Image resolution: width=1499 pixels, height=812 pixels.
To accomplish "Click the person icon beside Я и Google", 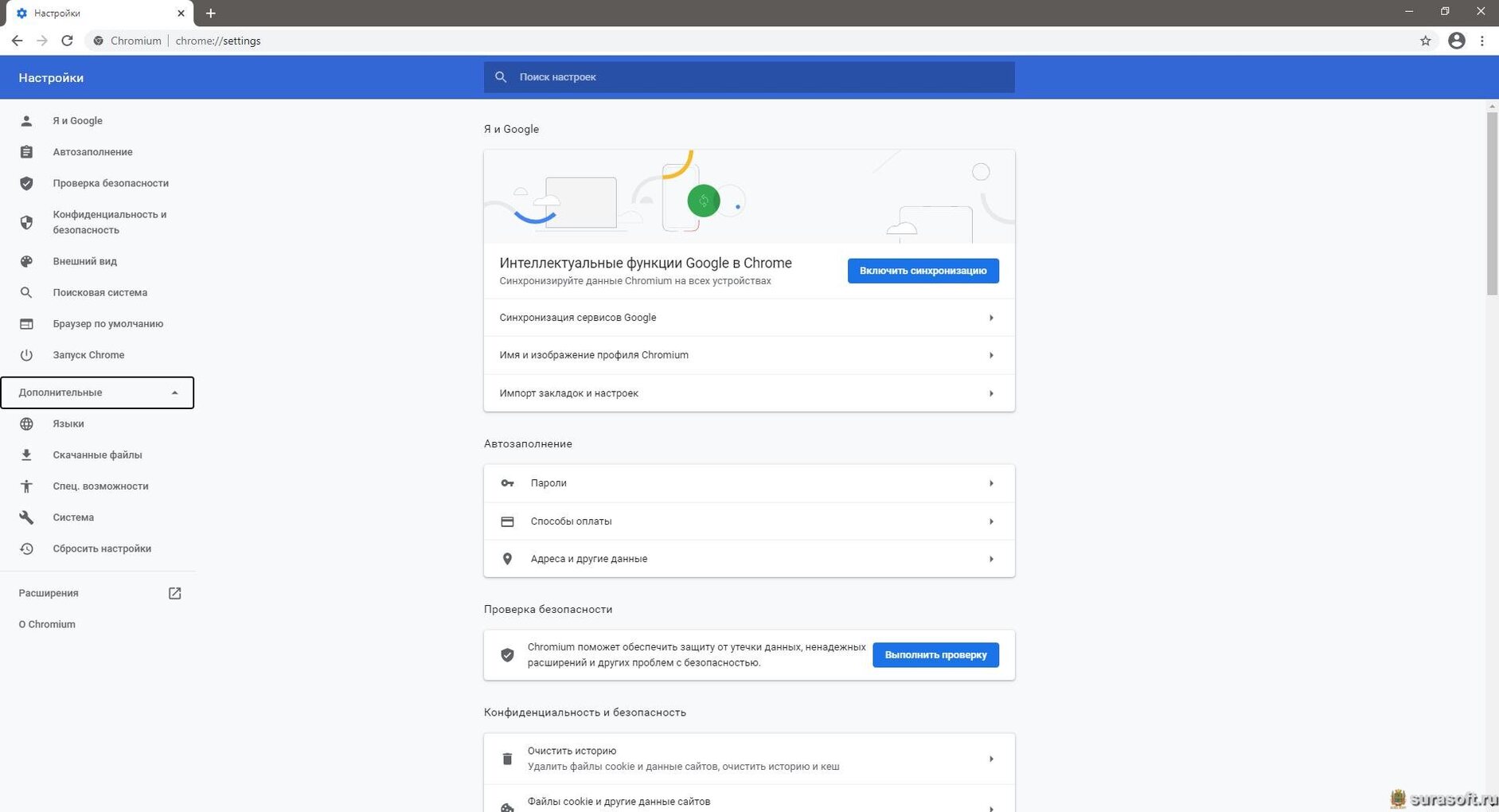I will (26, 121).
